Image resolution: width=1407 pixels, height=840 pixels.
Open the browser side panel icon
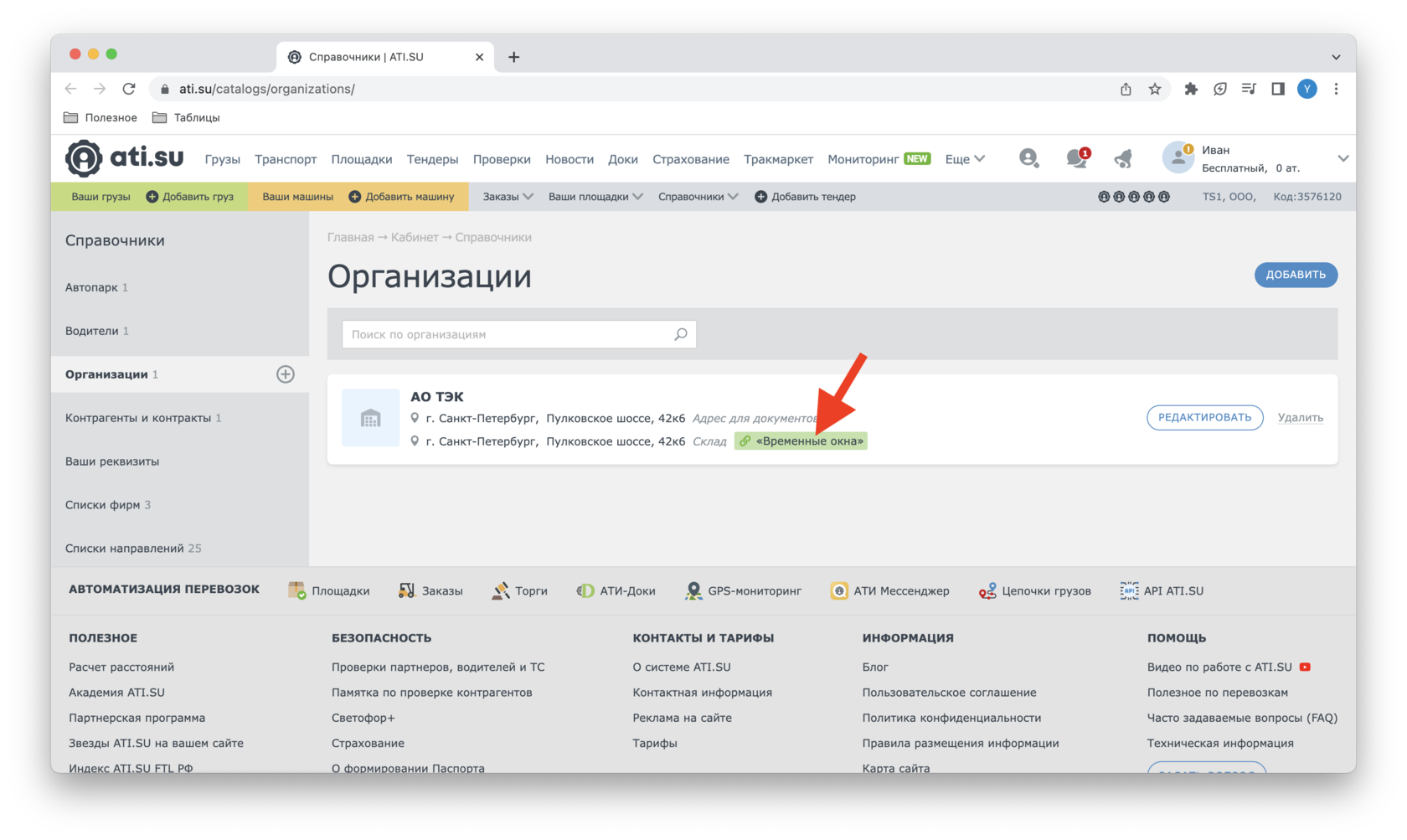coord(1278,89)
